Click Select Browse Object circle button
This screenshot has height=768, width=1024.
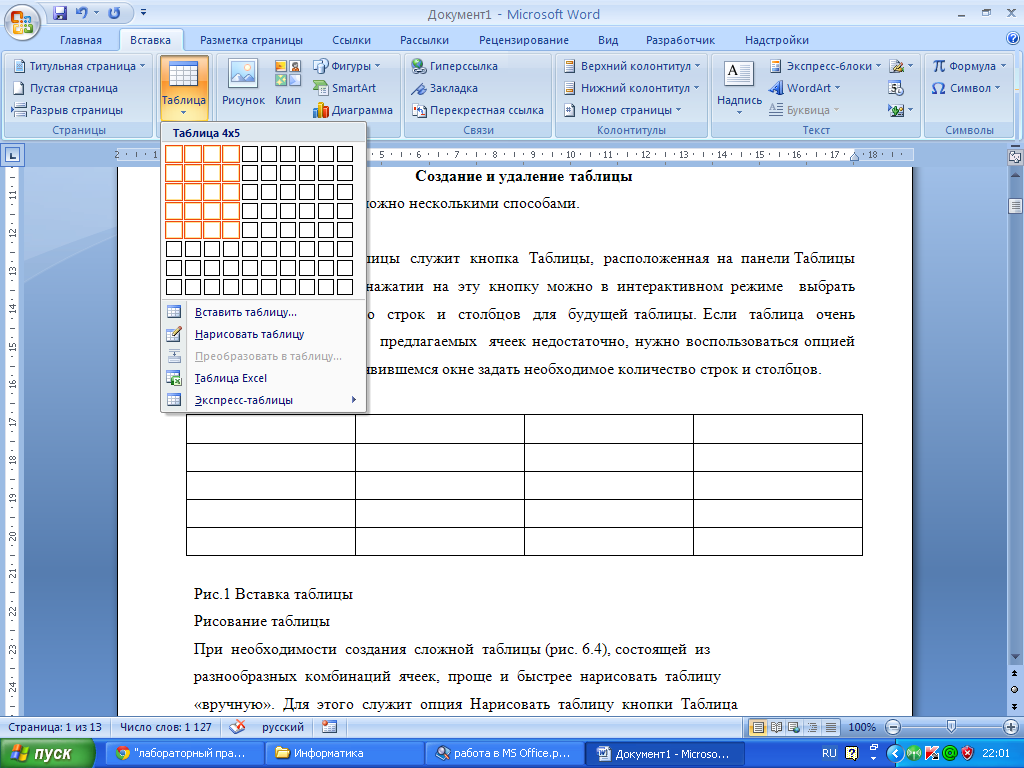point(1015,689)
